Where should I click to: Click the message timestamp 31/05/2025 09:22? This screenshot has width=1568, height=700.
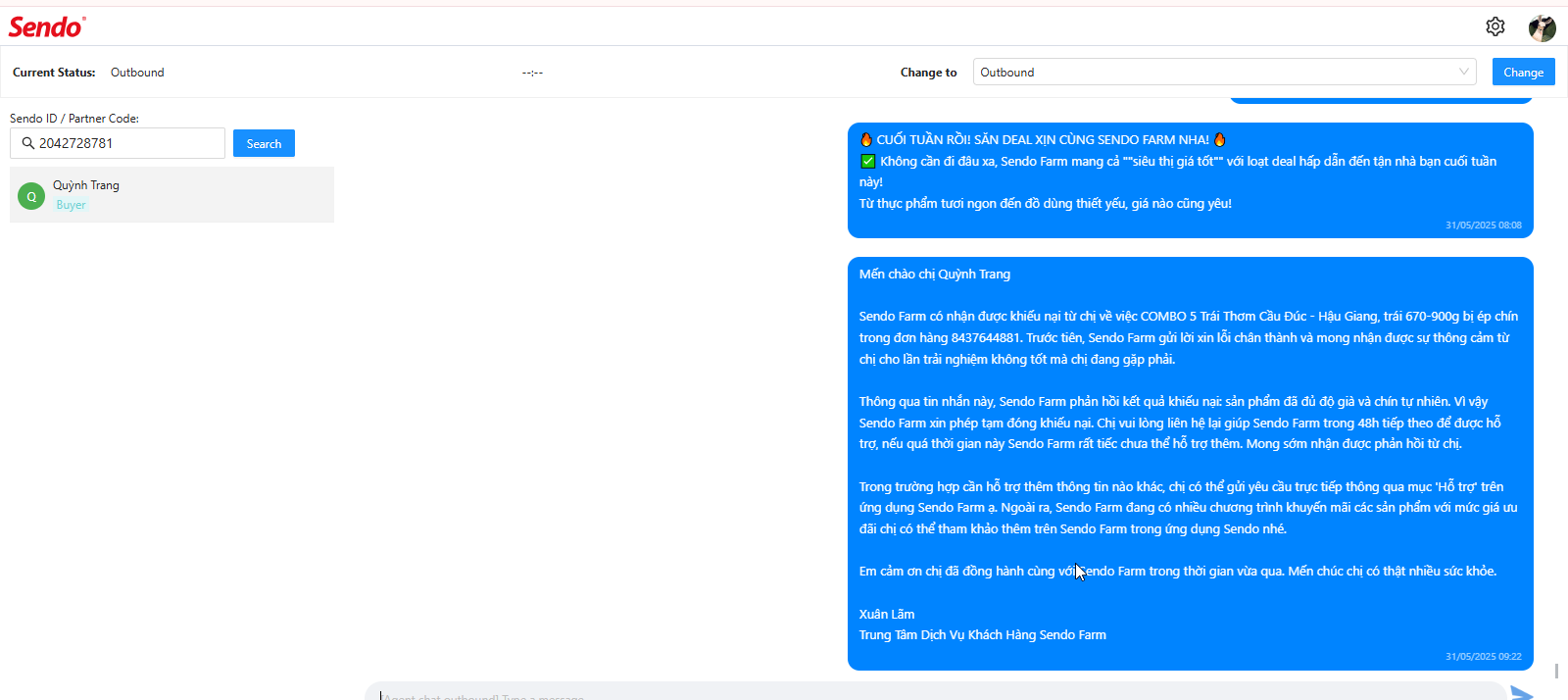pyautogui.click(x=1483, y=657)
